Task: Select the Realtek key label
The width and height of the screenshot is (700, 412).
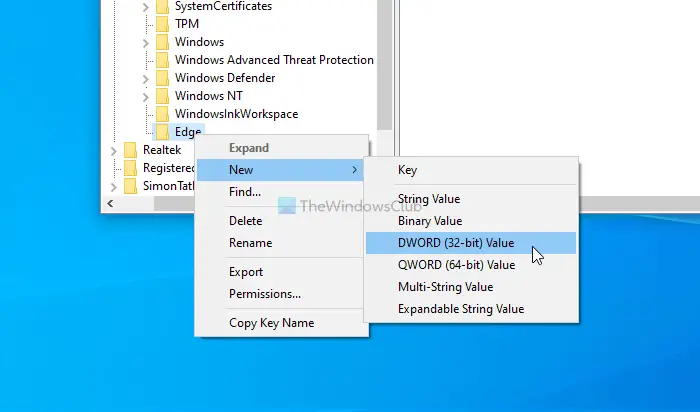Action: (x=162, y=150)
